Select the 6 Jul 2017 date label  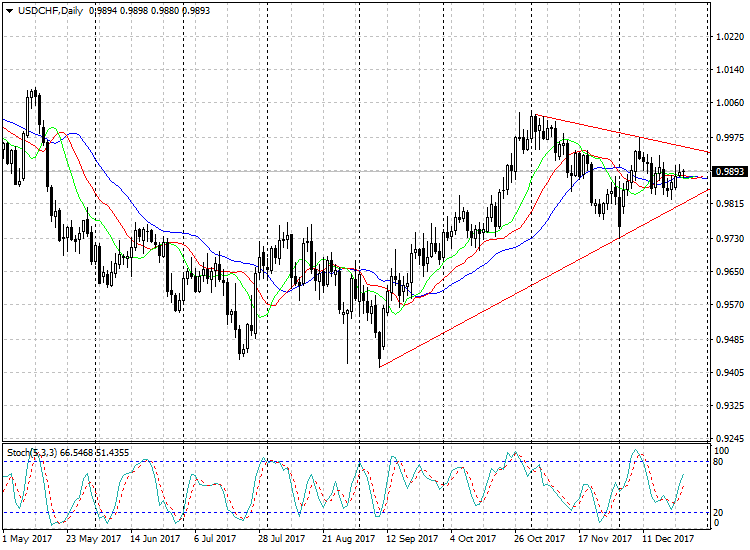215,539
